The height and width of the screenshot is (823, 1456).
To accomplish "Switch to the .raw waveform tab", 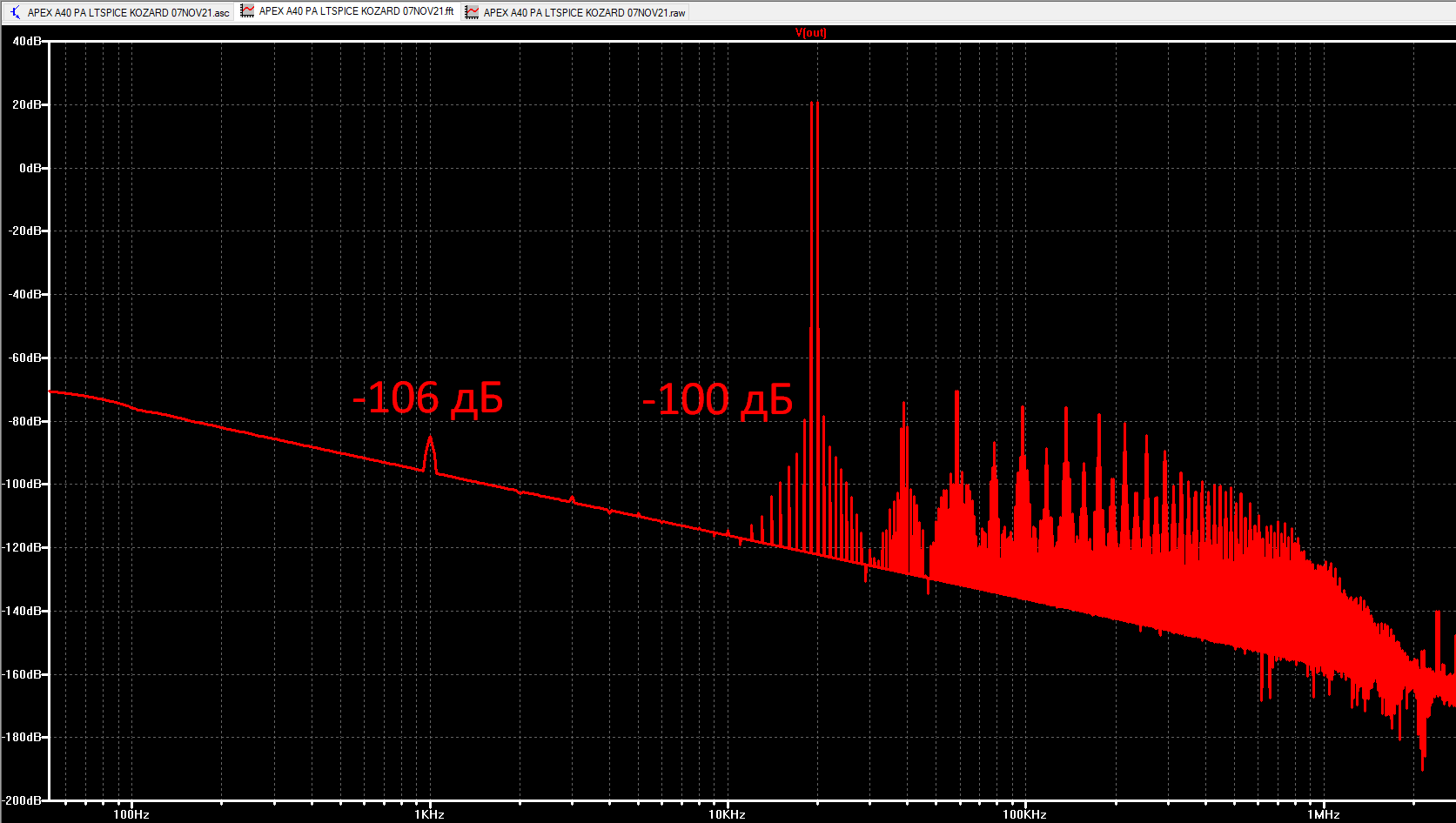I will [x=575, y=12].
